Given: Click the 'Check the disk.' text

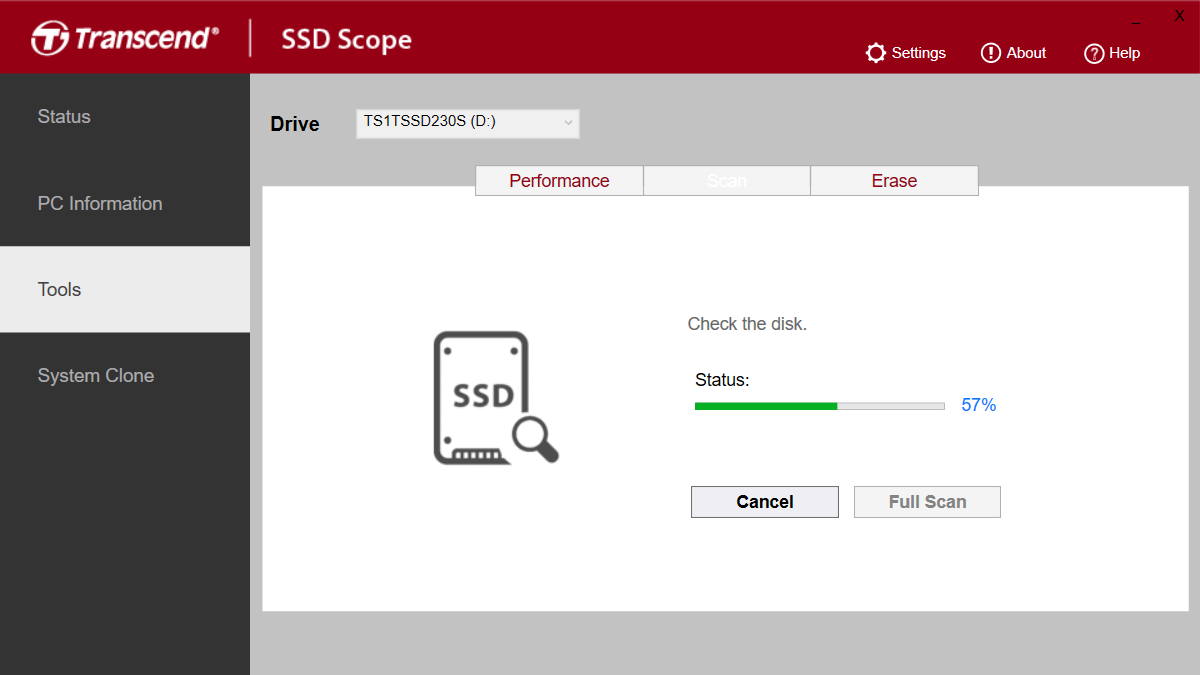Looking at the screenshot, I should [x=747, y=324].
